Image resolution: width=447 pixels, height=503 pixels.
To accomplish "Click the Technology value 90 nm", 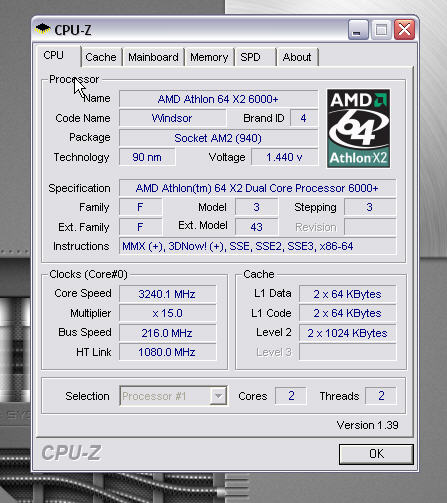I will coord(147,157).
